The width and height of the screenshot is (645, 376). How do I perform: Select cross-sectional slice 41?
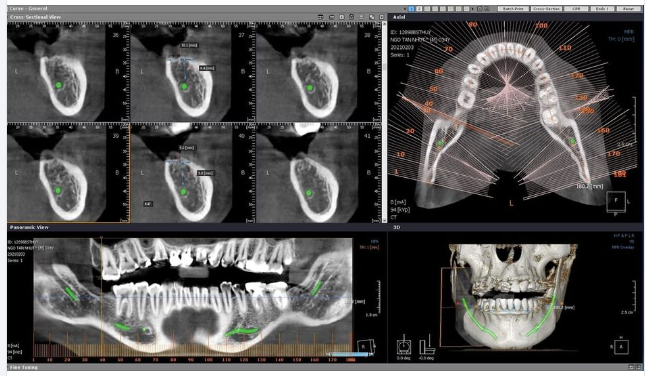[x=318, y=173]
